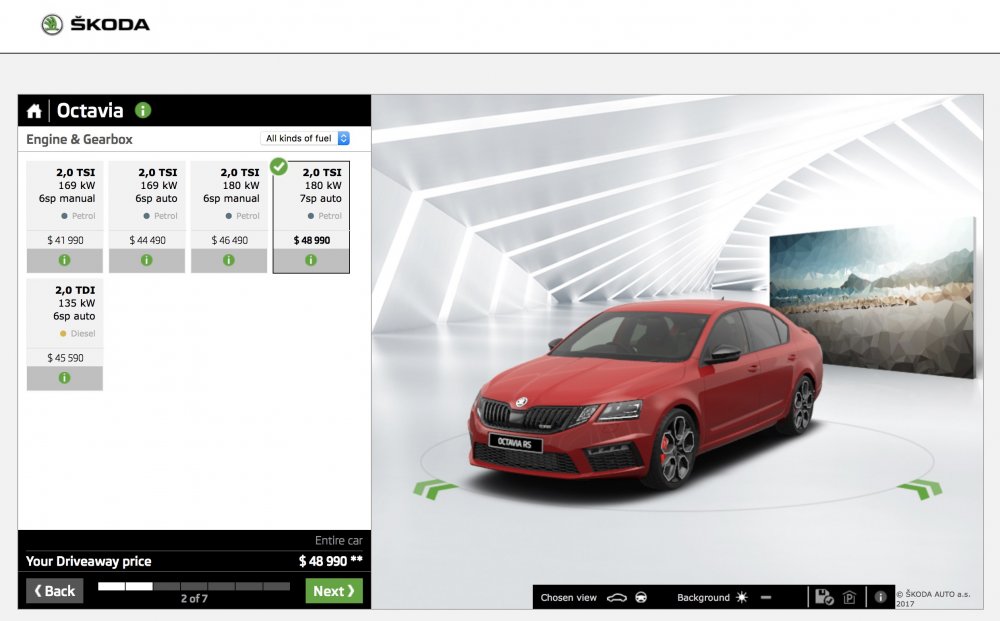The image size is (1000, 621).
Task: Click the $ 41 990 price
Action: click(x=65, y=240)
